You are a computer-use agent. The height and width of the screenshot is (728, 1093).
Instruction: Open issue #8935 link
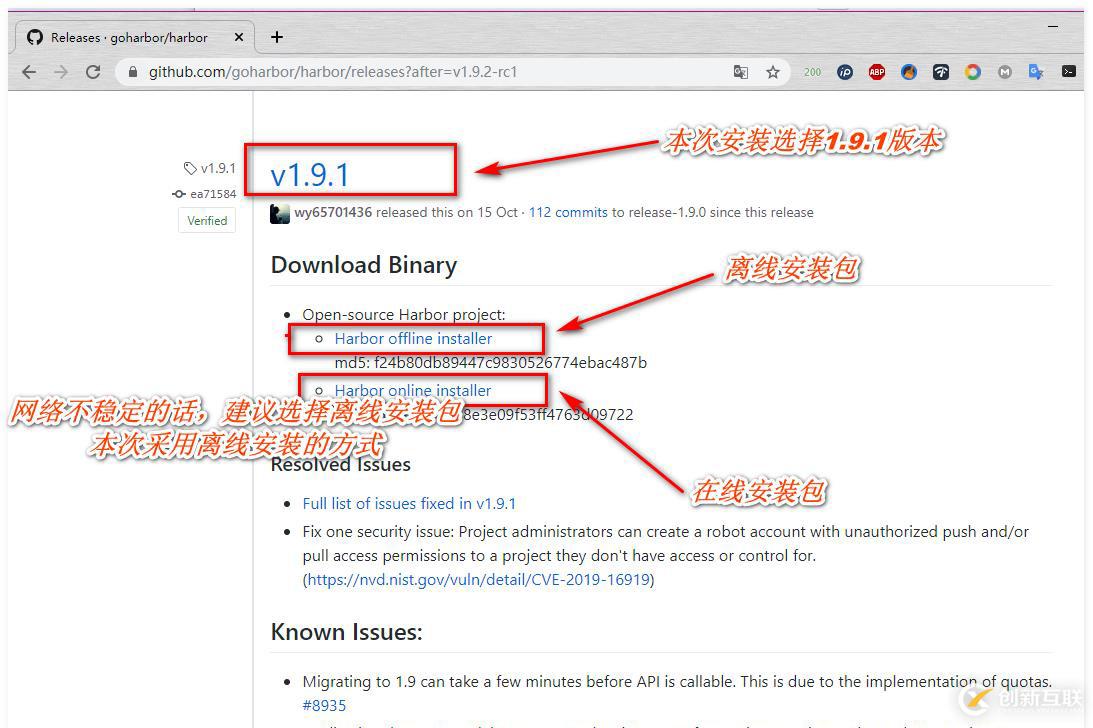324,706
